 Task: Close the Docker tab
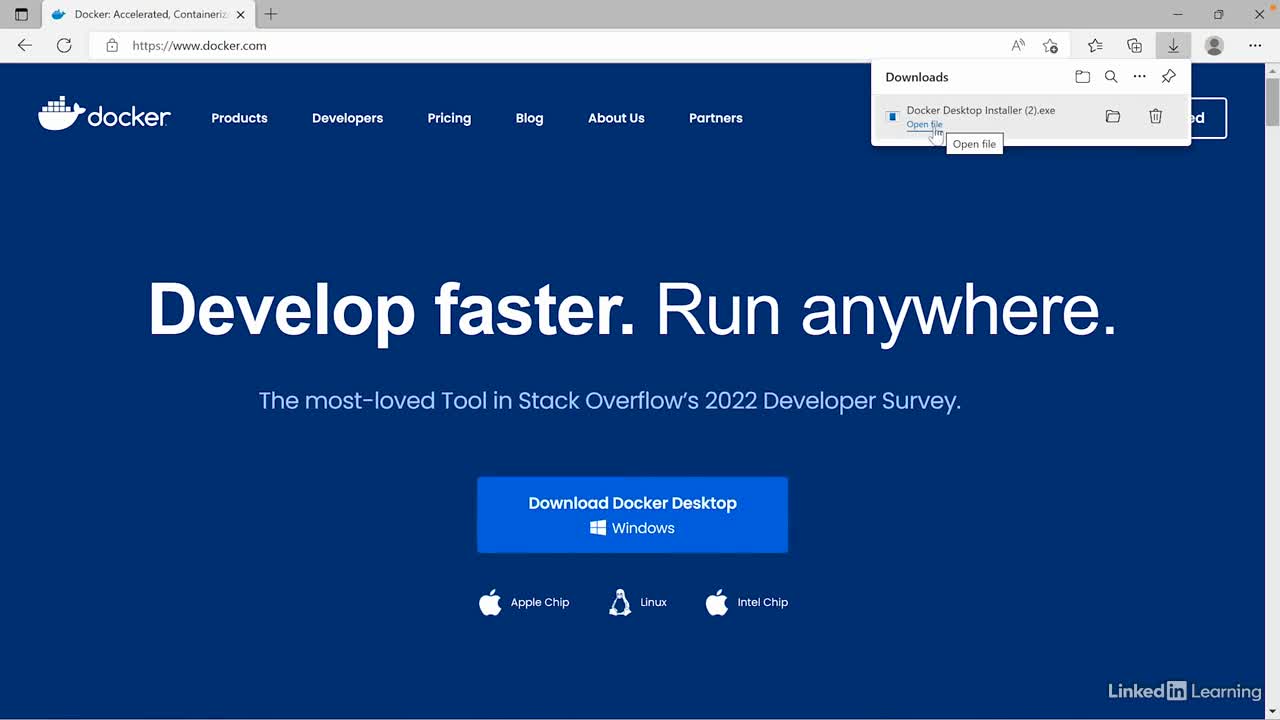pyautogui.click(x=240, y=14)
